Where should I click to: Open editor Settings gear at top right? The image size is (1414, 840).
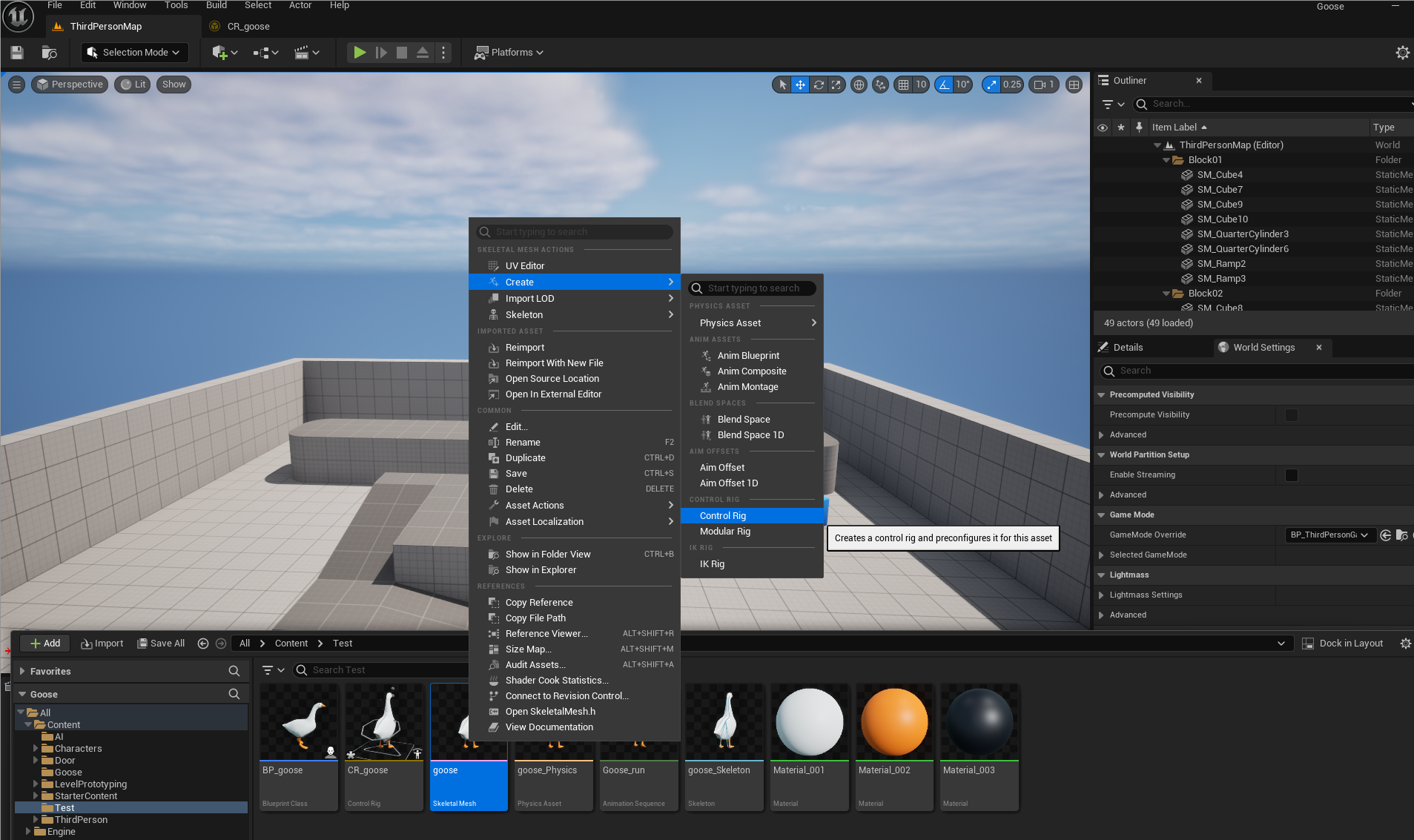click(x=1403, y=53)
